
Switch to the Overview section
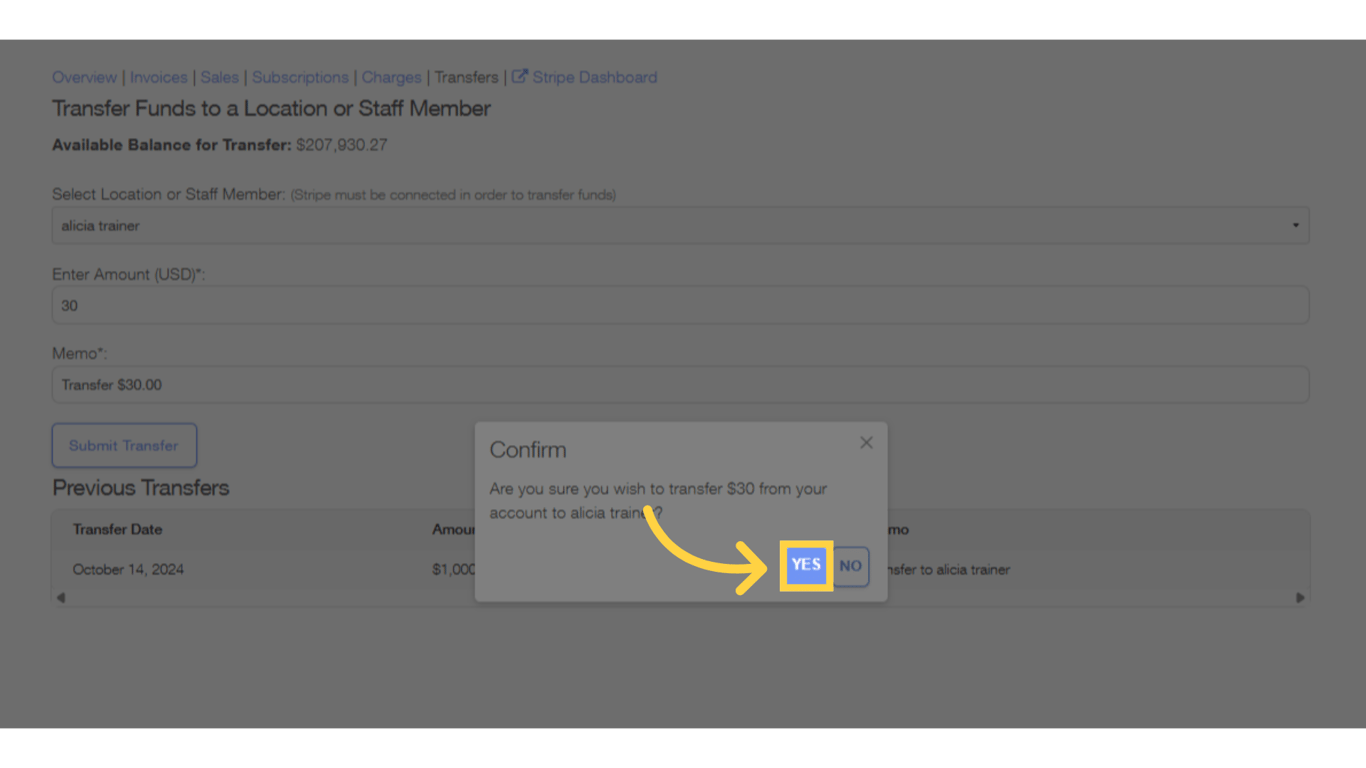coord(84,77)
